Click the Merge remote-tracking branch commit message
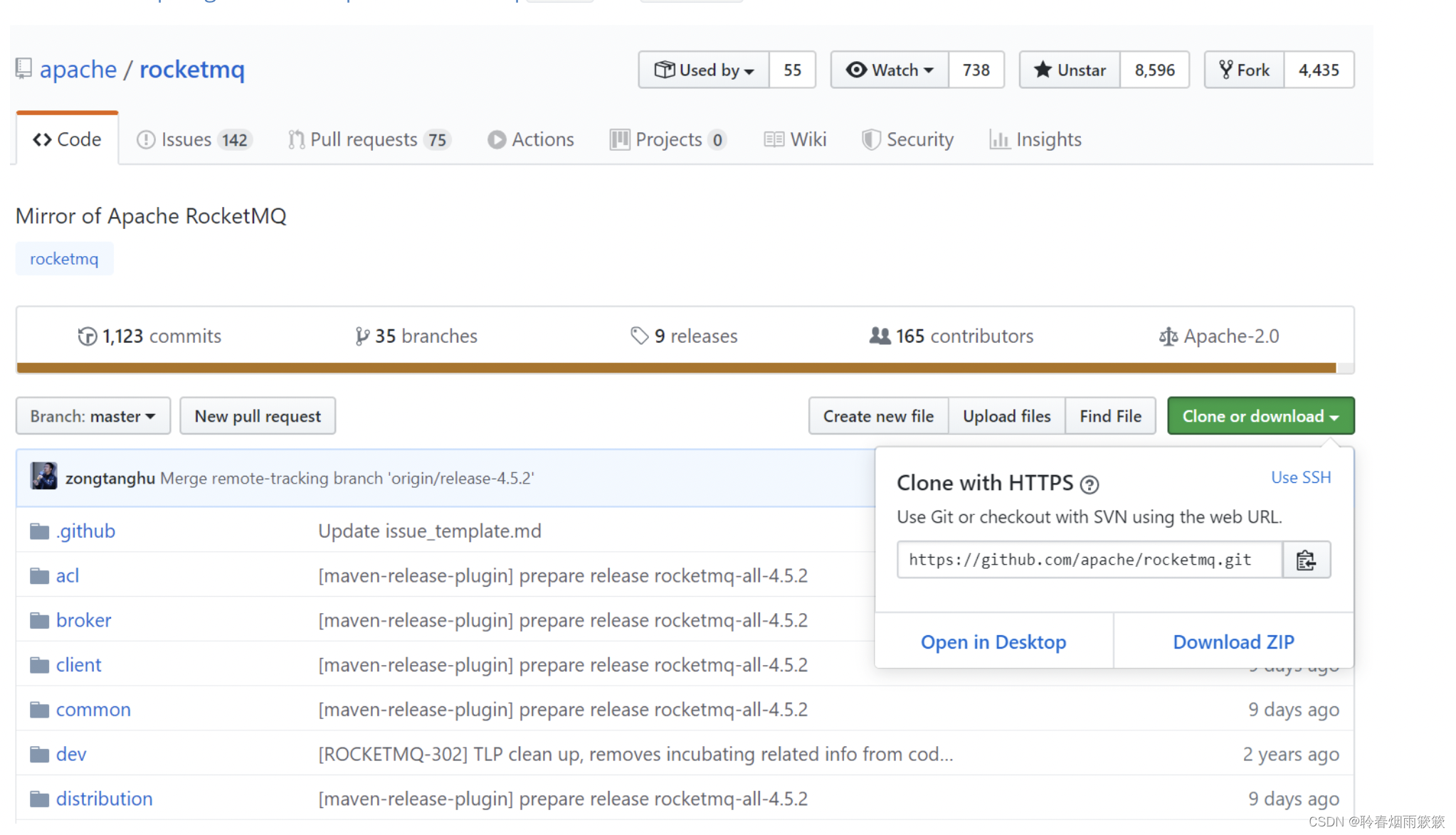Screen dimensions: 1456x835 347,478
